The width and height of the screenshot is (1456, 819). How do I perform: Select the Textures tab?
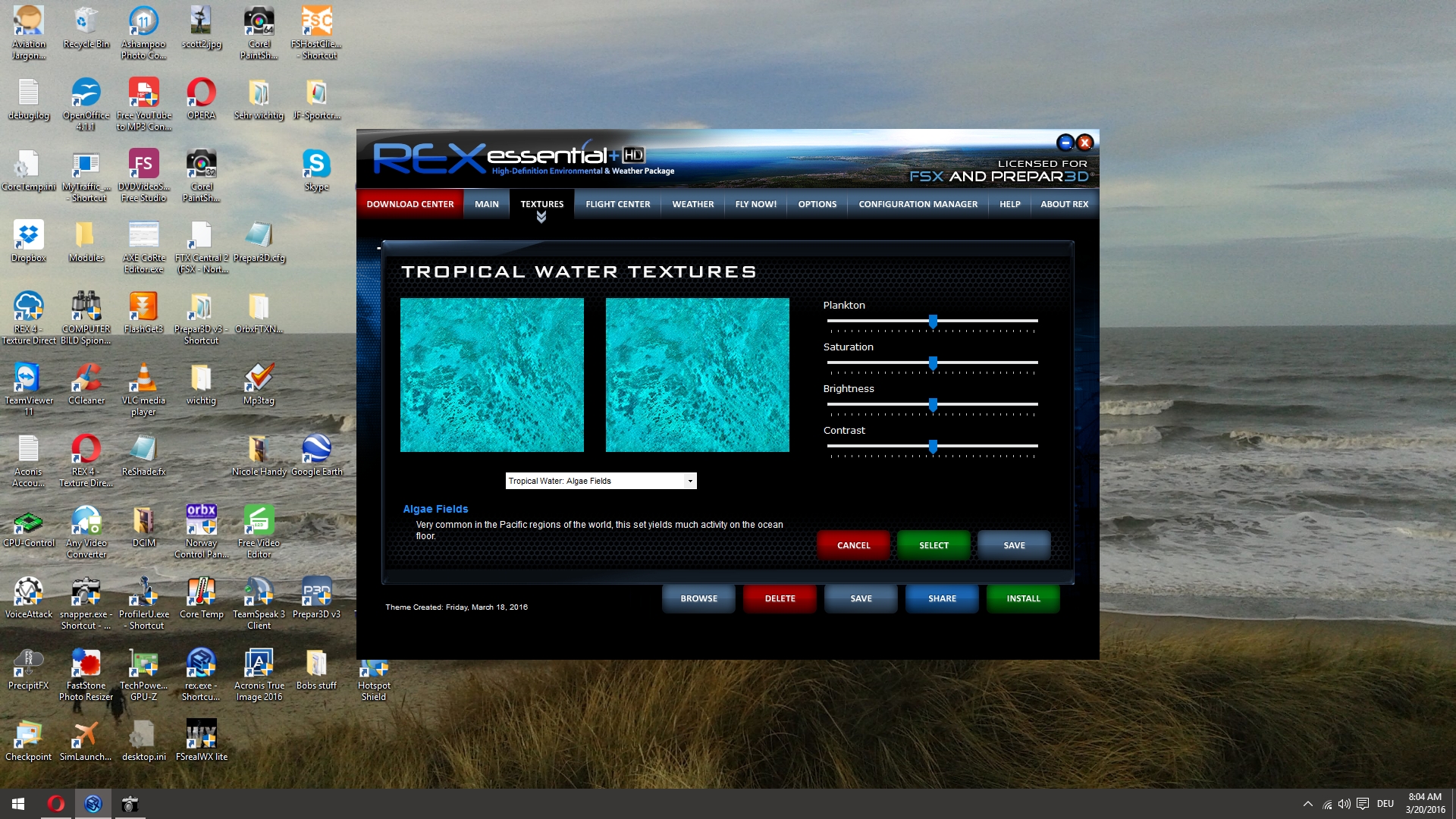pos(541,204)
